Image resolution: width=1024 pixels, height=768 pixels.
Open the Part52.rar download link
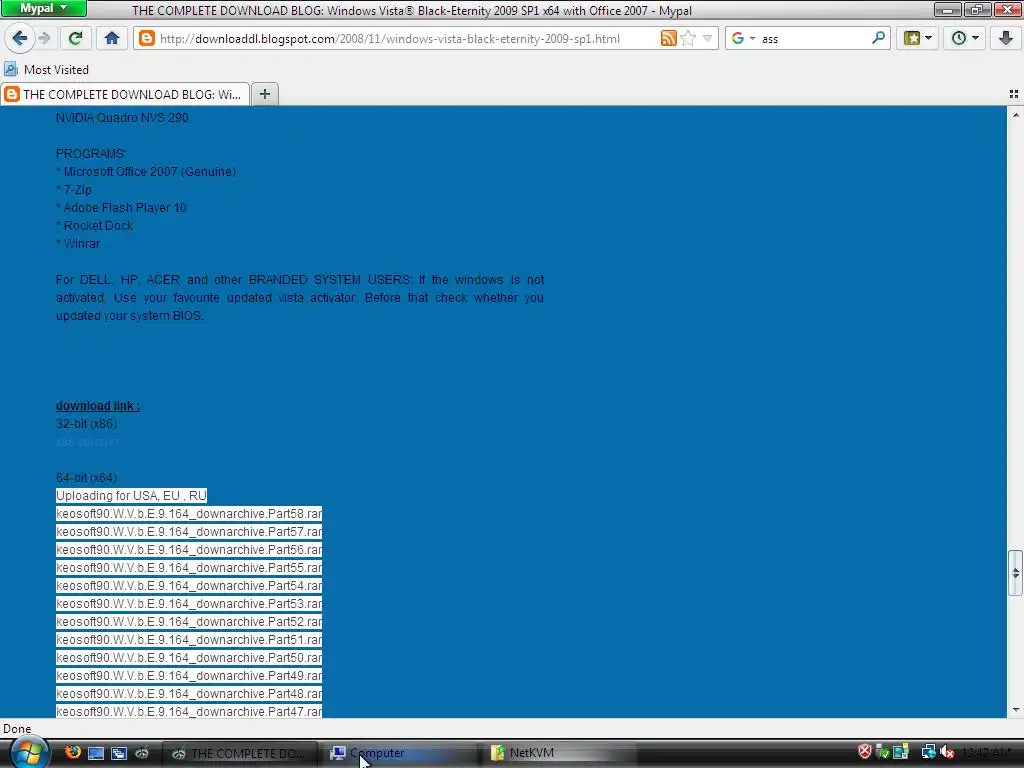pyautogui.click(x=189, y=622)
